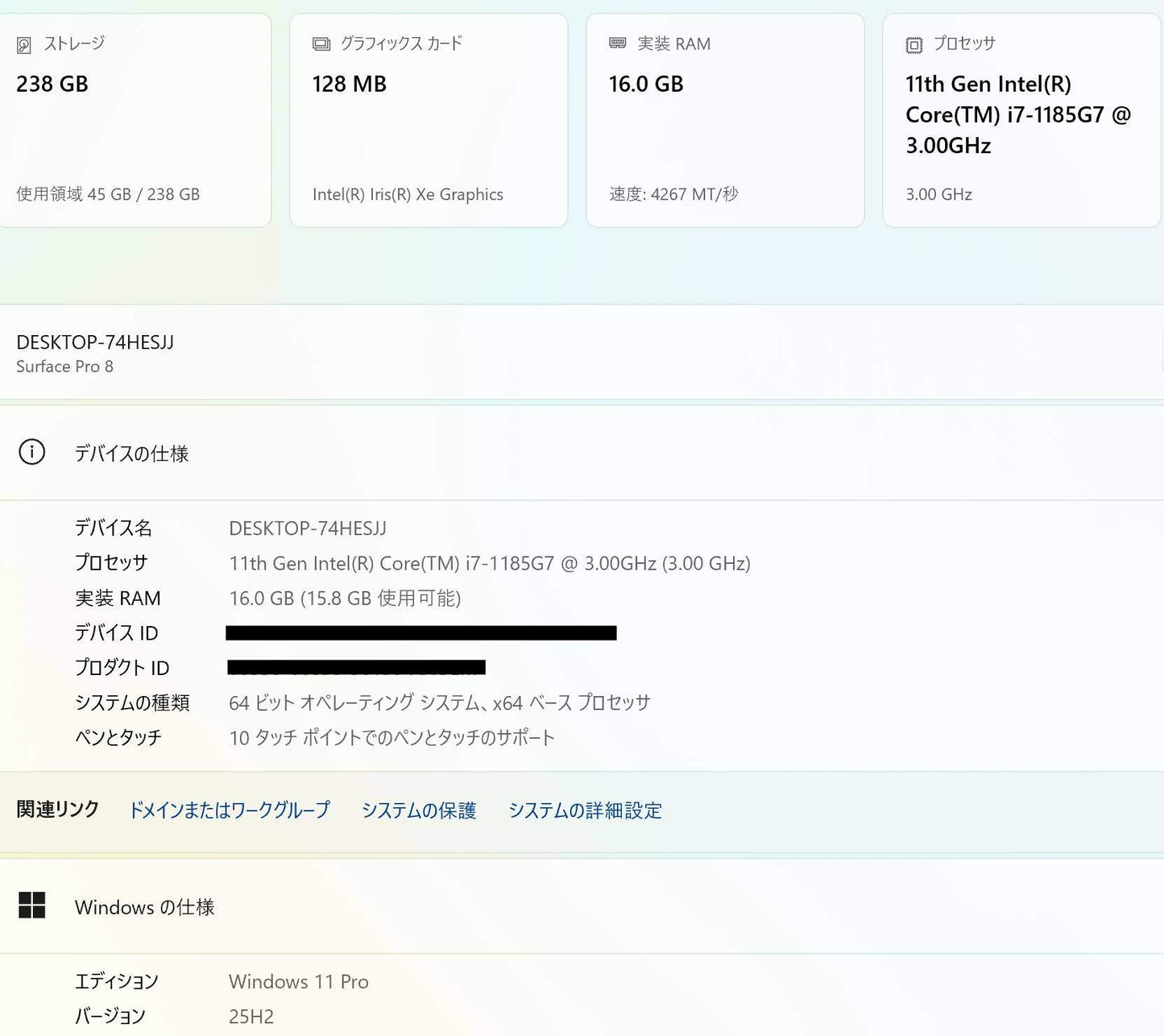Select the Windows 11 Pro edition text
This screenshot has width=1164, height=1036.
coord(299,981)
